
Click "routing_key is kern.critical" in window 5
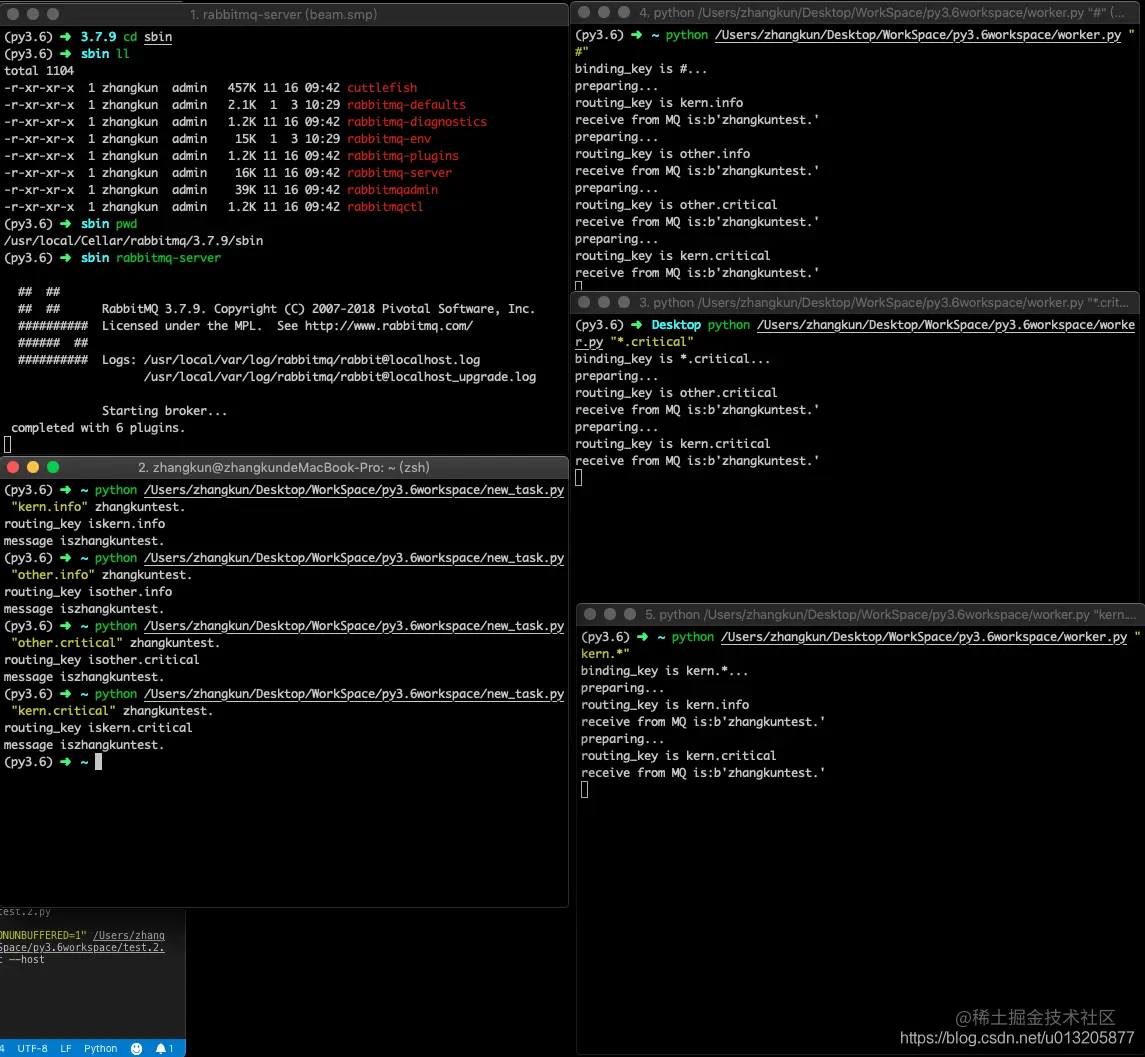(x=678, y=756)
